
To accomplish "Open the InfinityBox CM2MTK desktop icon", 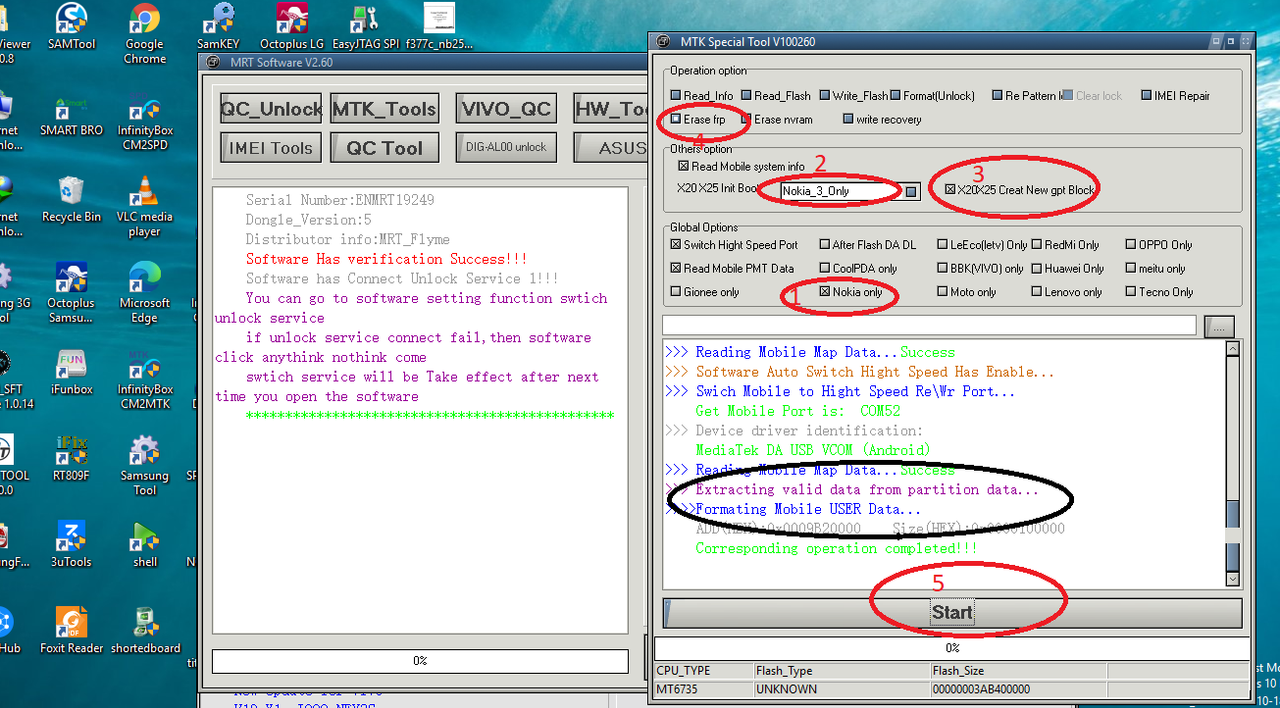I will click(x=145, y=378).
